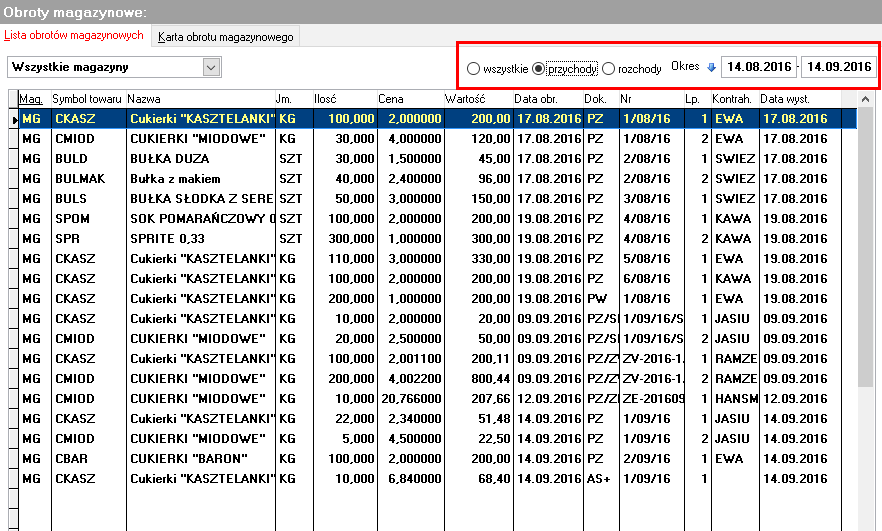Open the 'Lista obrotów magazynowych' tab
Image resolution: width=882 pixels, height=531 pixels.
74,35
